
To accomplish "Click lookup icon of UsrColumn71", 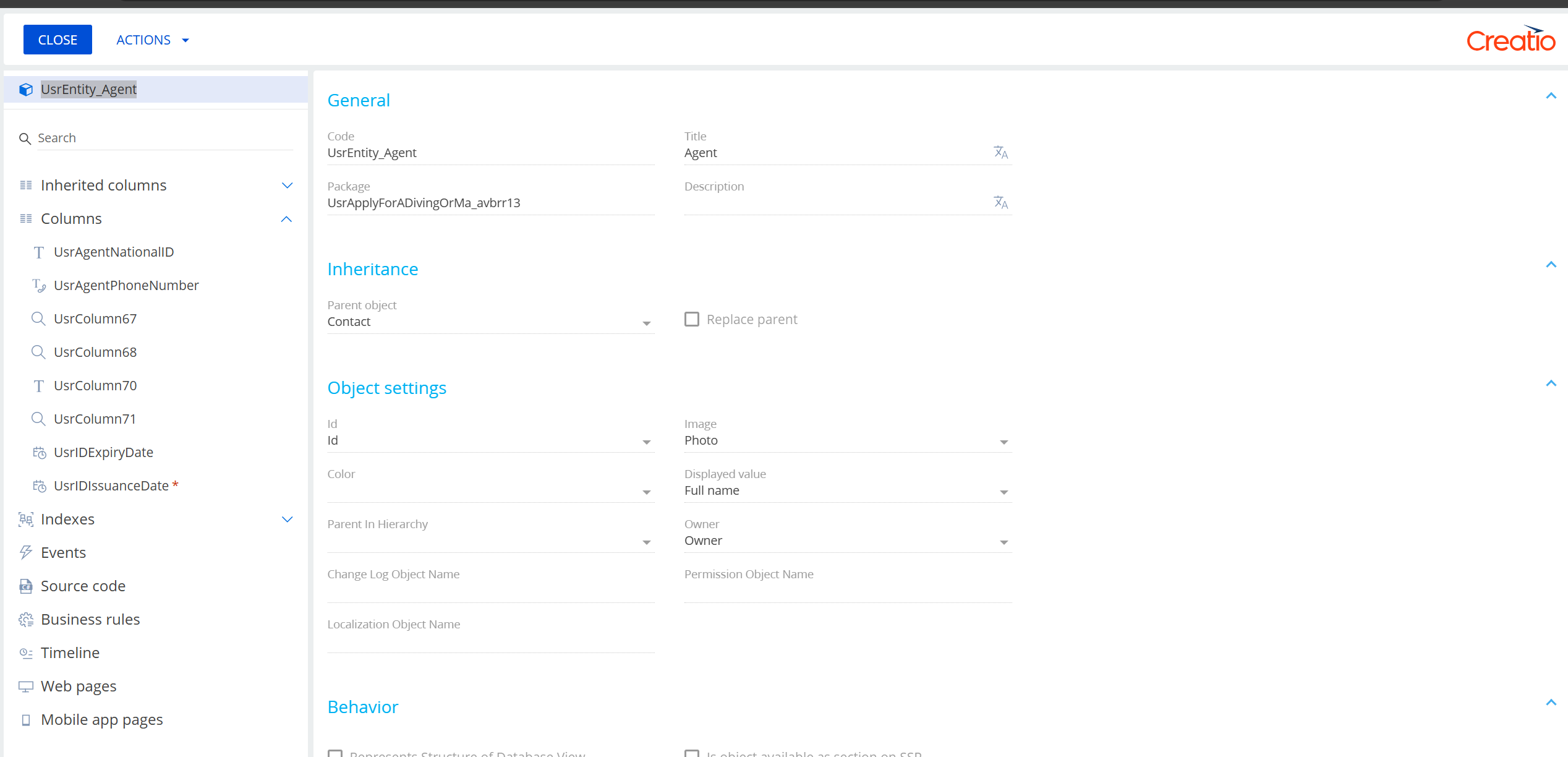I will click(x=38, y=419).
